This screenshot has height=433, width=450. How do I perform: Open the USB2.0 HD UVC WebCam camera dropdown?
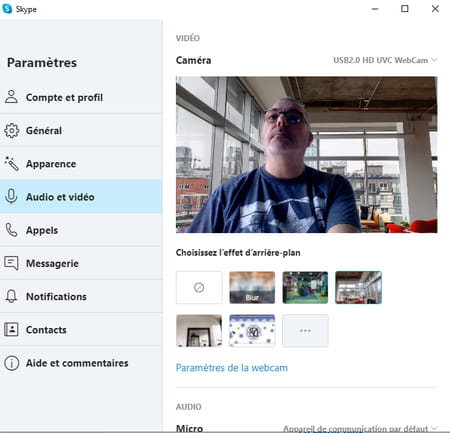coord(385,60)
